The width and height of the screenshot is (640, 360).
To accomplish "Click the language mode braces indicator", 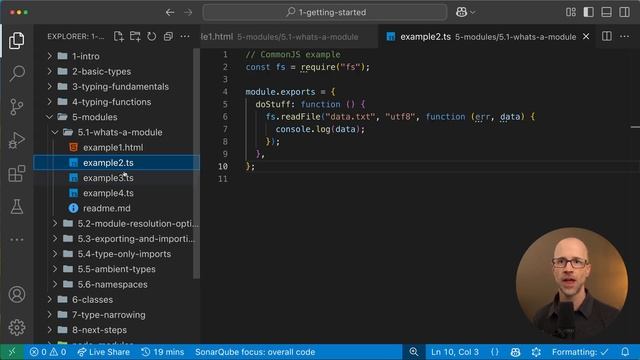I will tap(495, 352).
